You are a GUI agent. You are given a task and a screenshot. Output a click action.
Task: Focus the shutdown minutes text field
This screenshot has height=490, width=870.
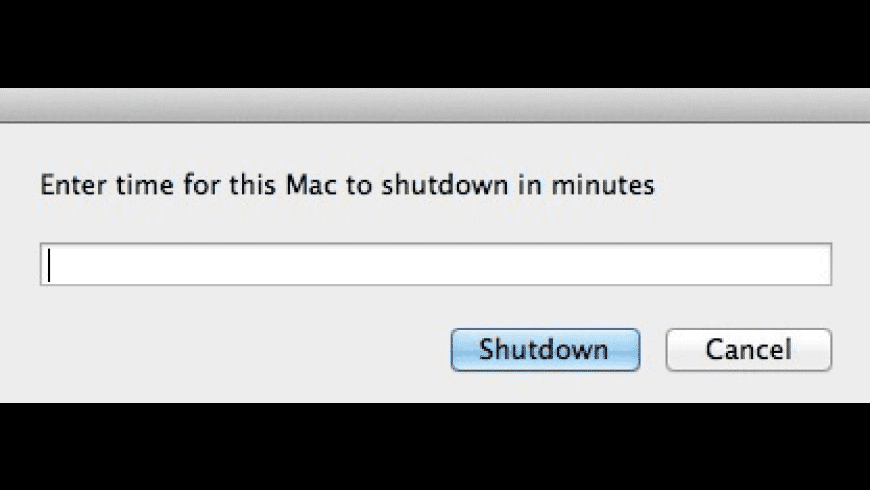[x=436, y=264]
